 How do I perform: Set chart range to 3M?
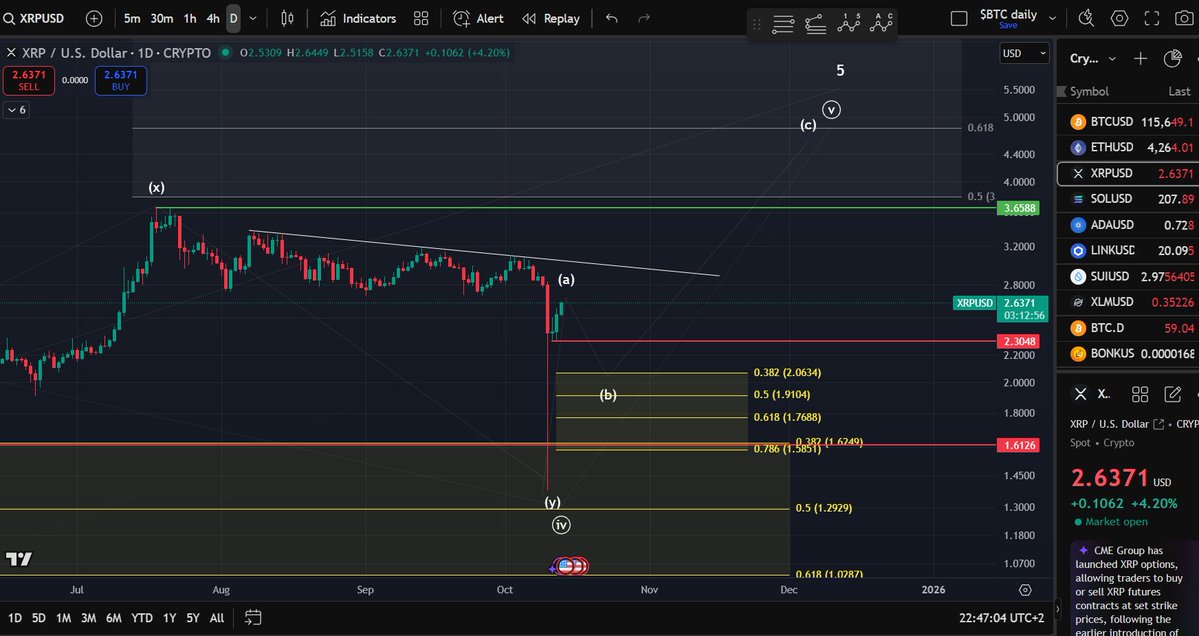[x=89, y=618]
